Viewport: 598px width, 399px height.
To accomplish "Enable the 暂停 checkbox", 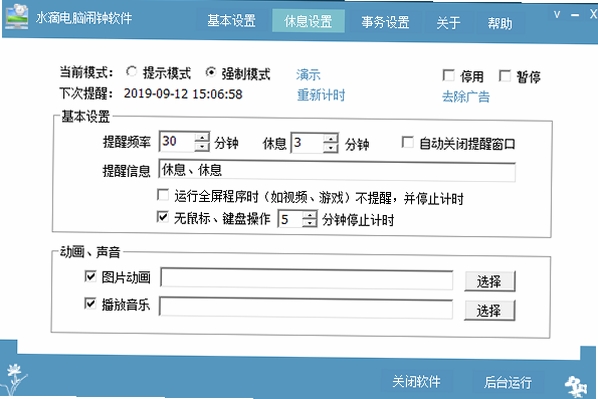I will point(505,76).
